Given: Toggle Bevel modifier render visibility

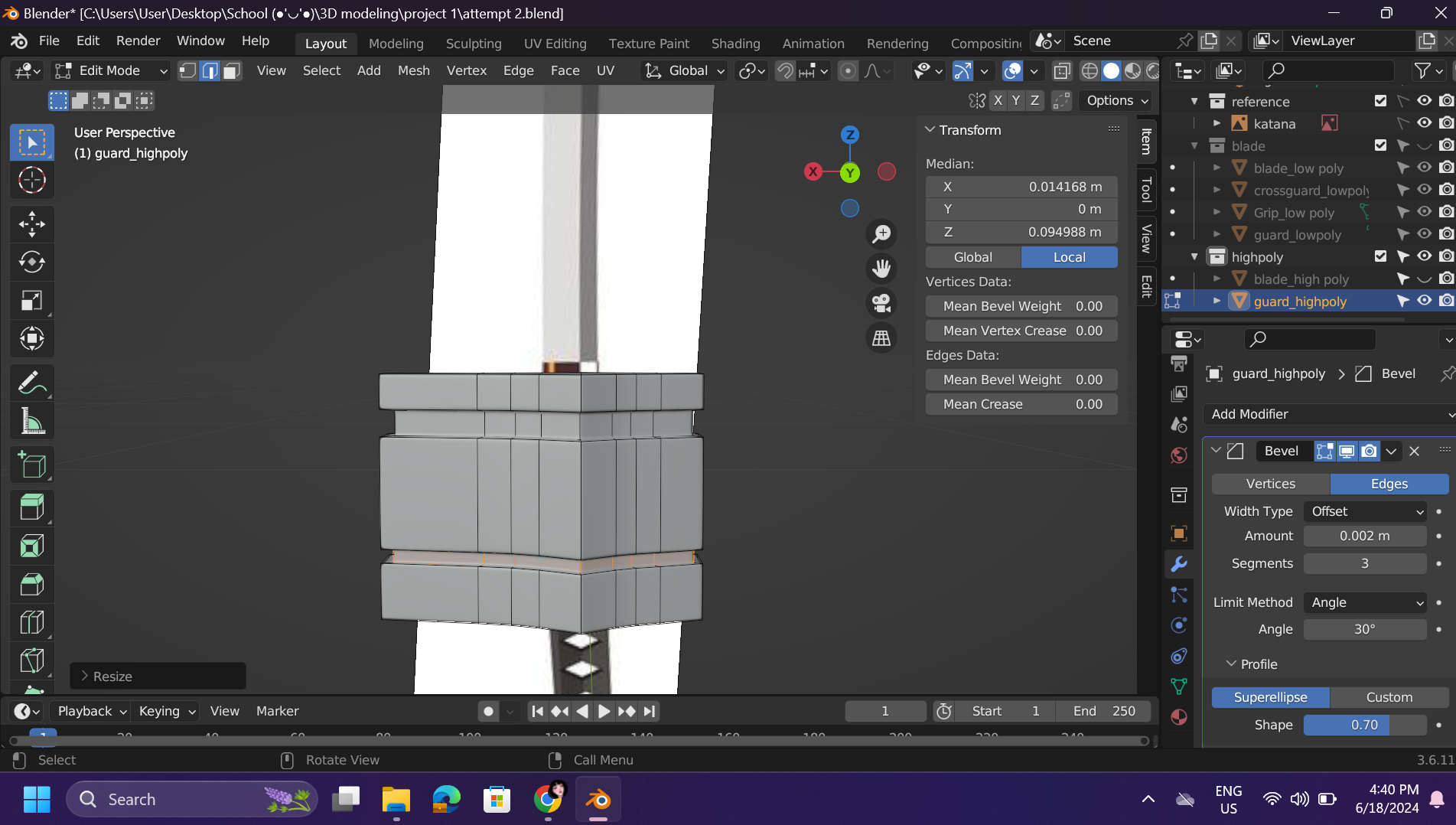Looking at the screenshot, I should (x=1369, y=451).
